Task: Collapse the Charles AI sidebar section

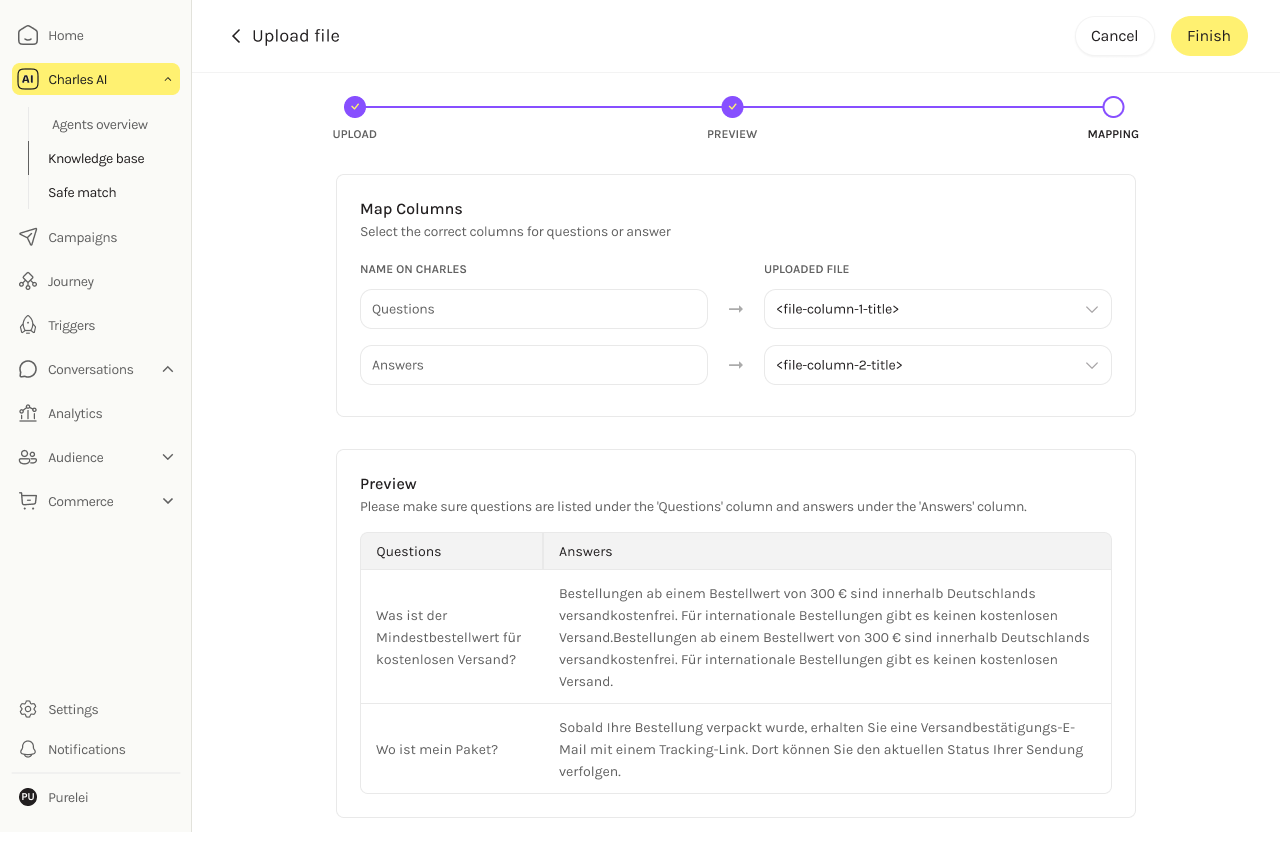Action: pyautogui.click(x=168, y=80)
